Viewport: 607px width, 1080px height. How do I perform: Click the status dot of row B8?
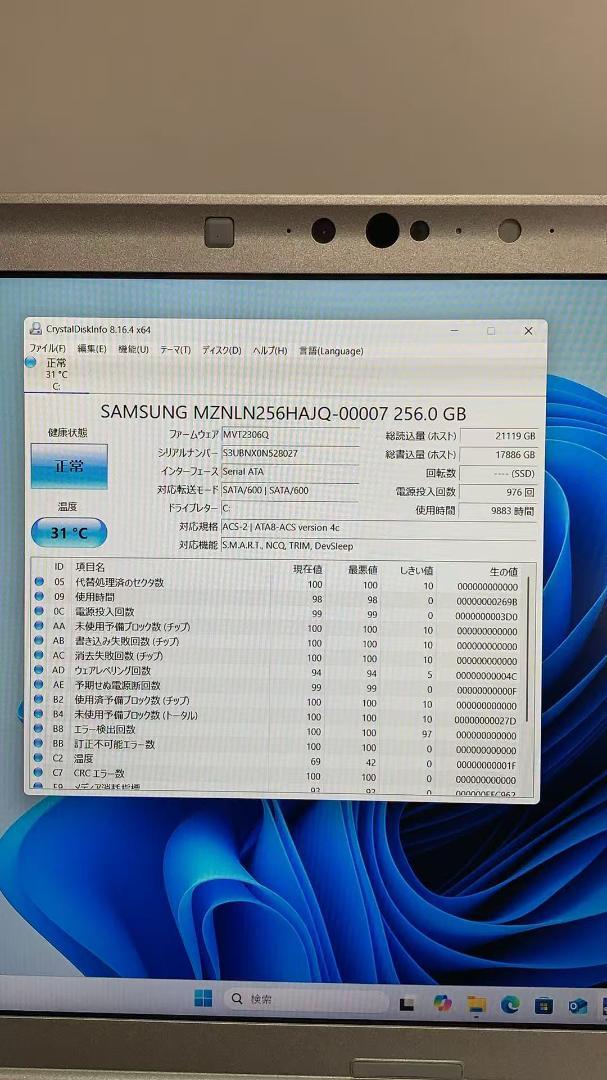pyautogui.click(x=39, y=729)
